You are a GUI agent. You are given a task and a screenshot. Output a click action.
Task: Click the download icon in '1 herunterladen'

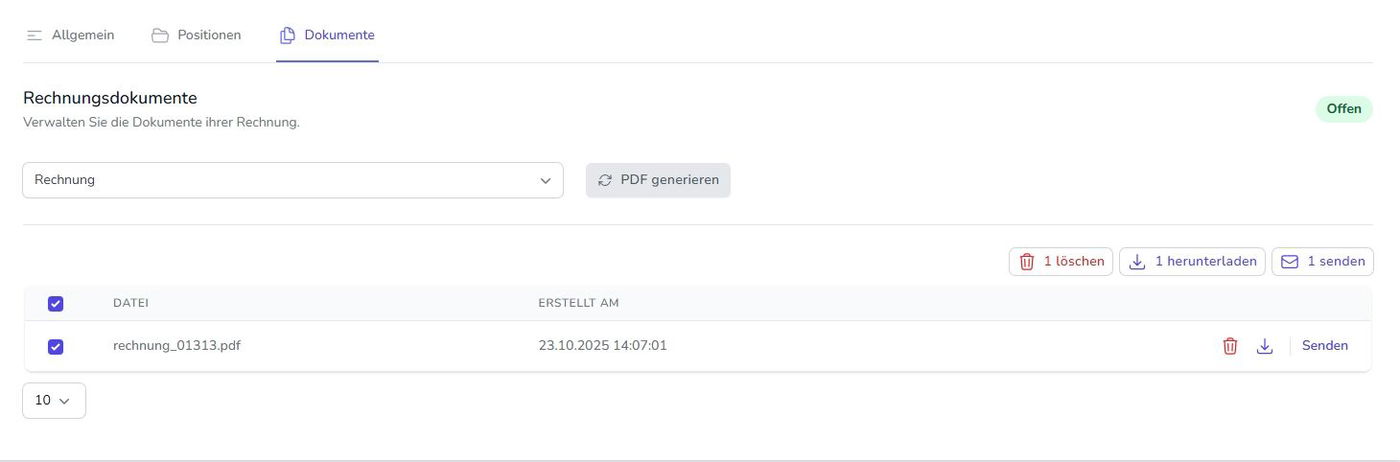pos(1137,262)
